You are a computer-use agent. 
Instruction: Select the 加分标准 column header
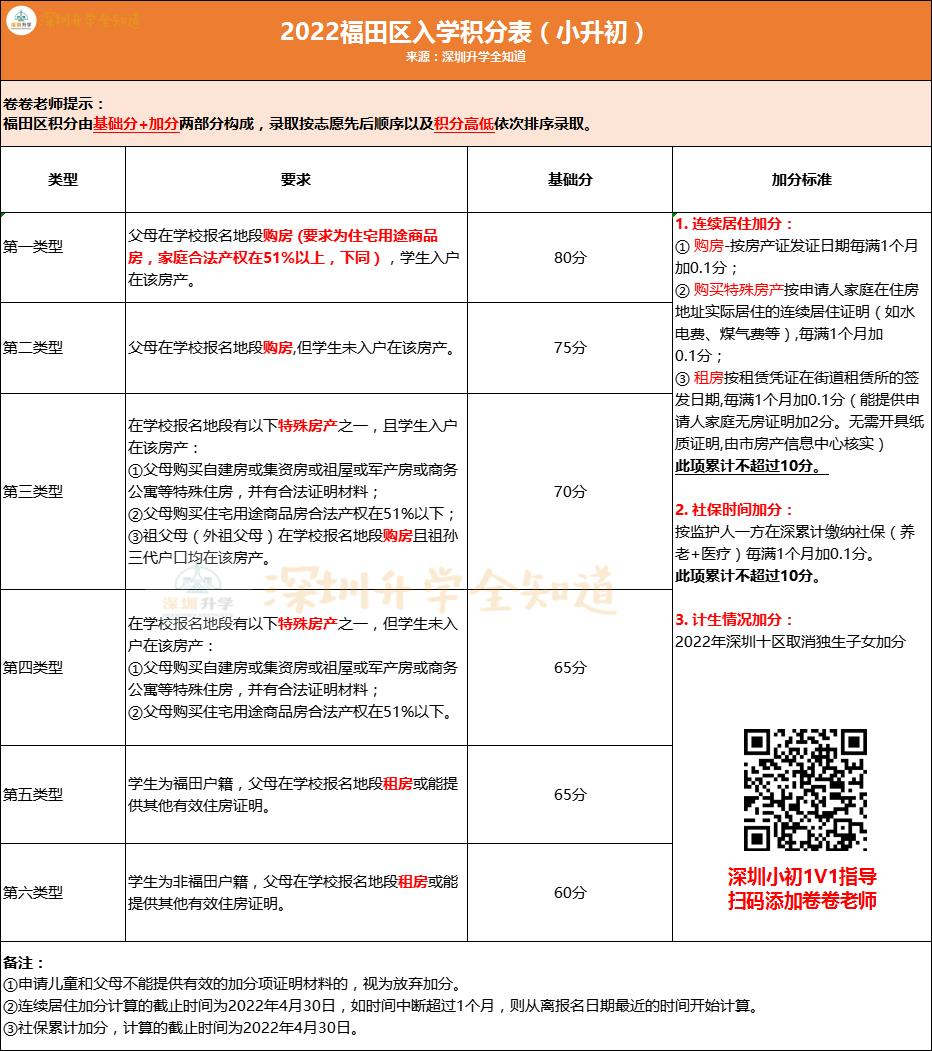(802, 180)
